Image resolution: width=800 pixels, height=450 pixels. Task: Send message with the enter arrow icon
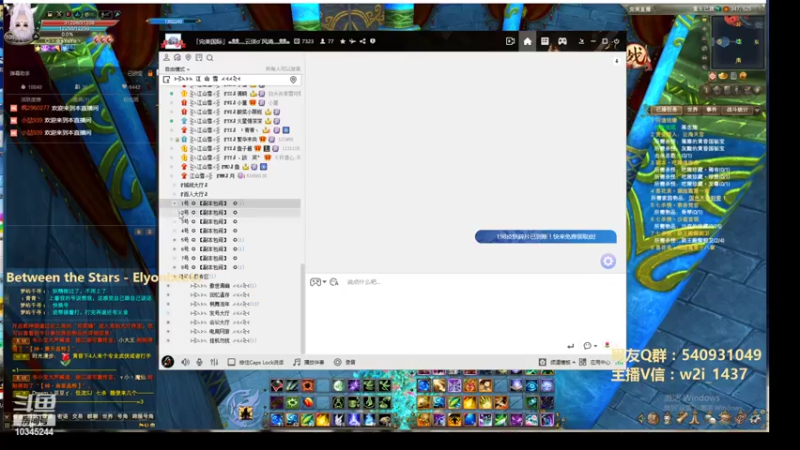coord(570,346)
